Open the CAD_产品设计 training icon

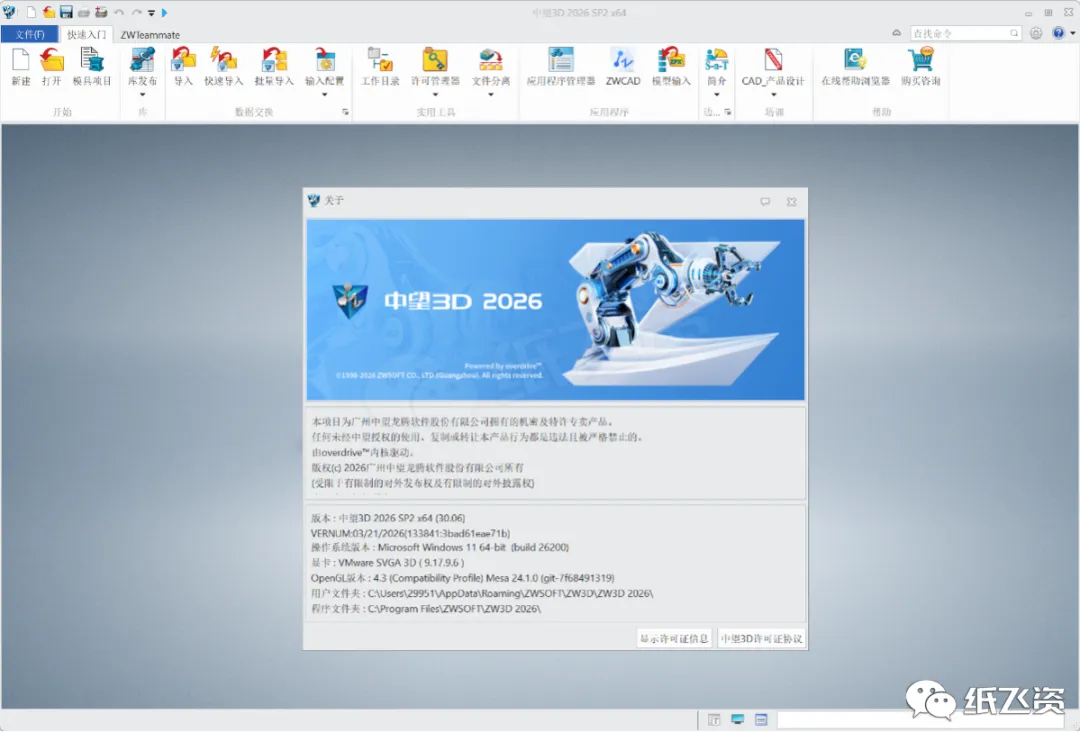pos(773,61)
